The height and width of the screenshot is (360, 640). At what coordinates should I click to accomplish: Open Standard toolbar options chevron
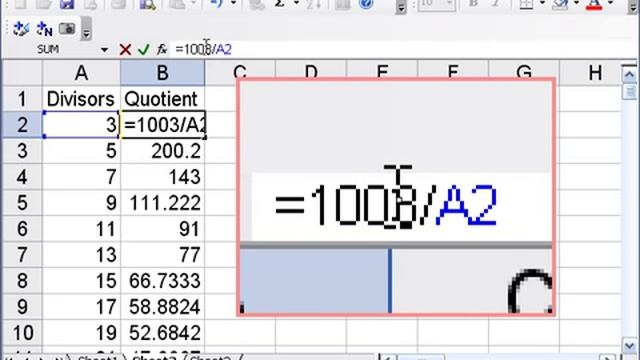pos(401,7)
